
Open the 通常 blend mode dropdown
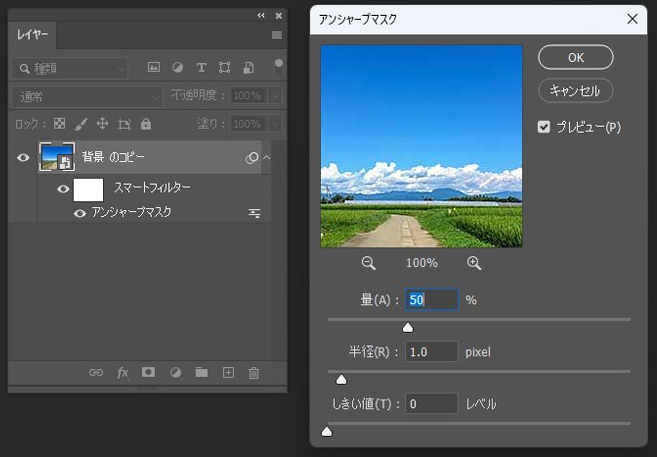87,97
